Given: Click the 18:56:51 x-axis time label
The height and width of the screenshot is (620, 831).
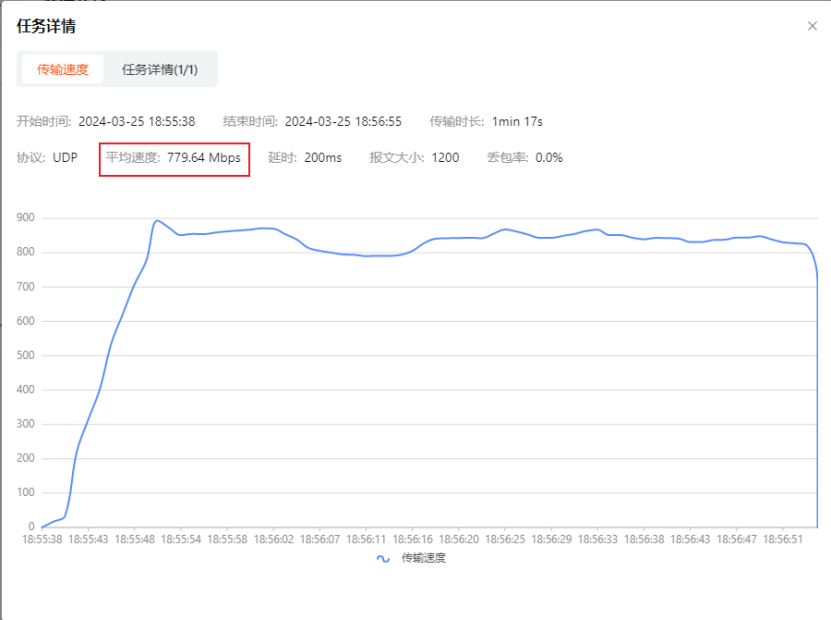Looking at the screenshot, I should (x=783, y=538).
